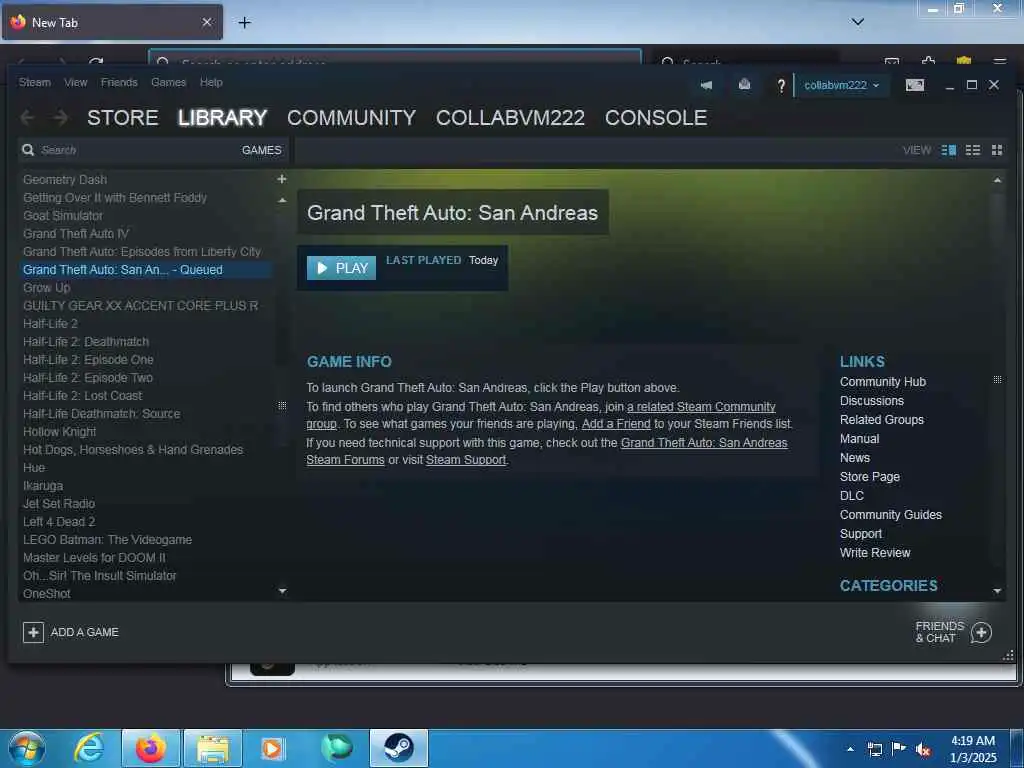This screenshot has height=768, width=1024.
Task: Click the library search magnifier icon
Action: coord(28,150)
